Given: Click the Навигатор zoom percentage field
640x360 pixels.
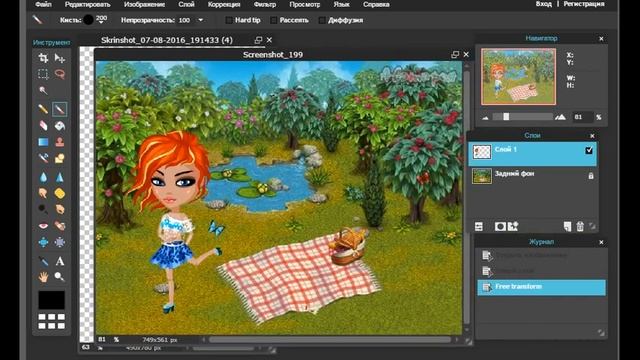Looking at the screenshot, I should [x=581, y=117].
